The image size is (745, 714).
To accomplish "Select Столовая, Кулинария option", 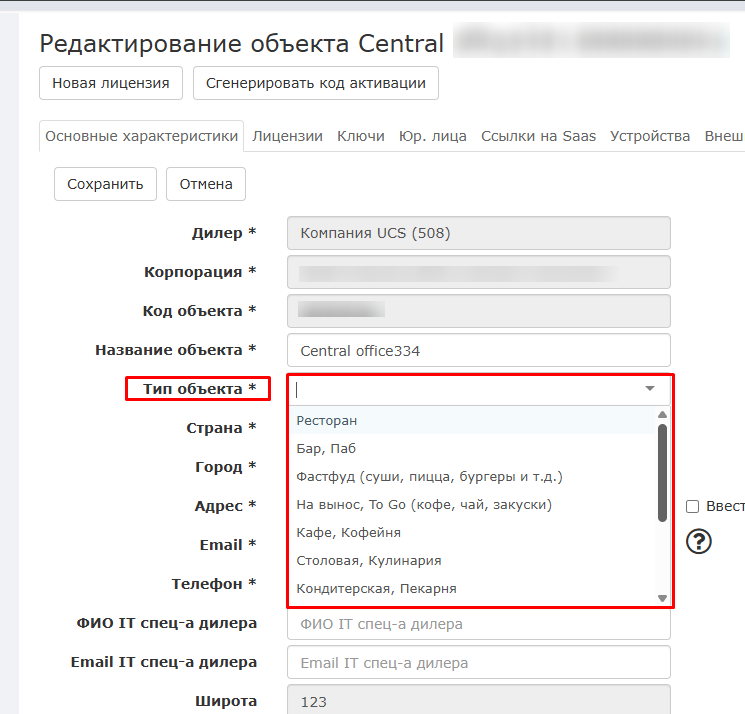I will (369, 561).
